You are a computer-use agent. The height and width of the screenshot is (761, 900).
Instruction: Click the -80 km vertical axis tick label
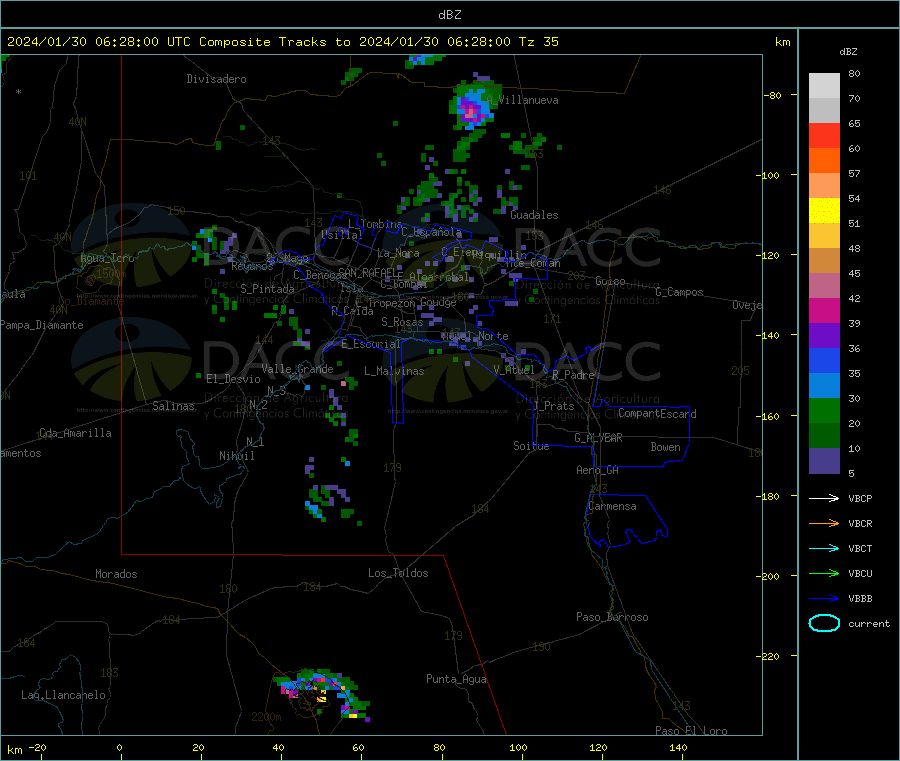(772, 95)
